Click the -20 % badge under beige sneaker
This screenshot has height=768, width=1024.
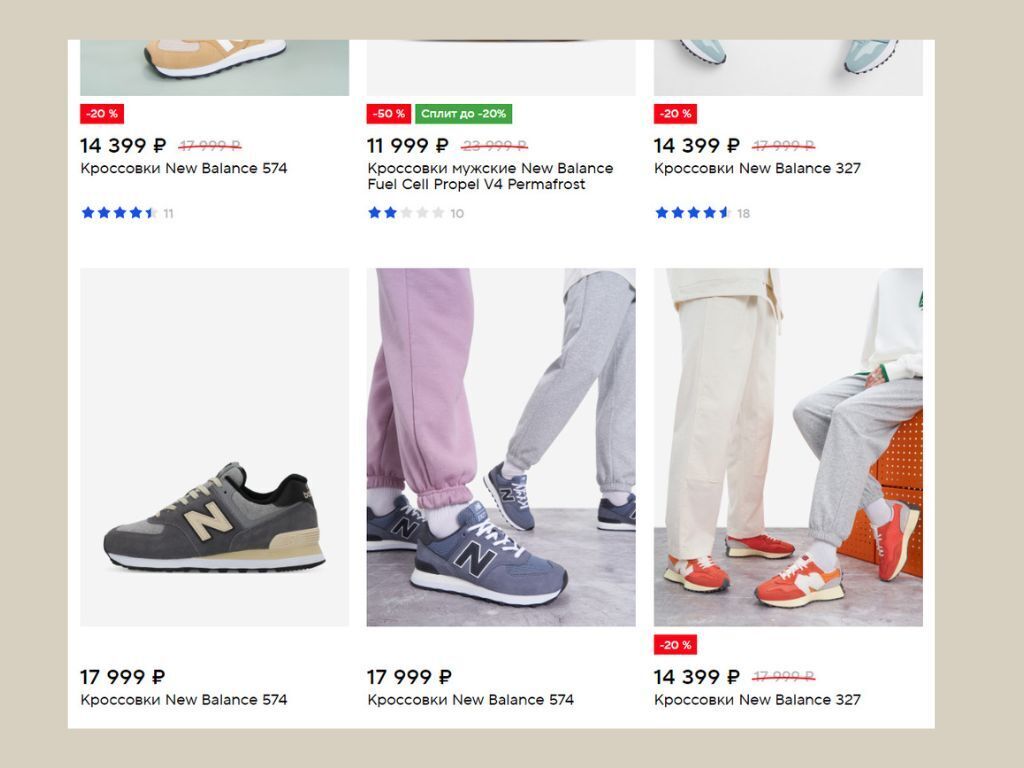(102, 114)
